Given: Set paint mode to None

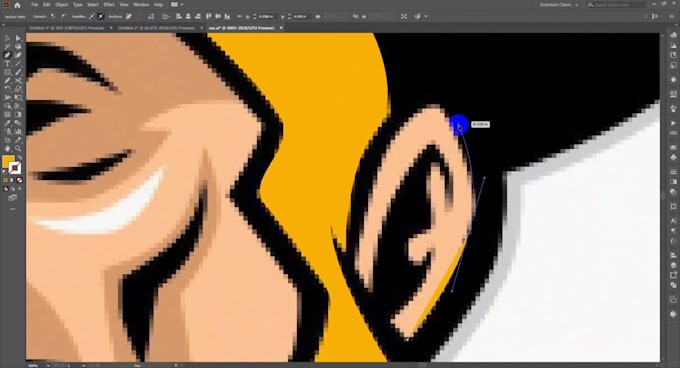Looking at the screenshot, I should [x=20, y=180].
